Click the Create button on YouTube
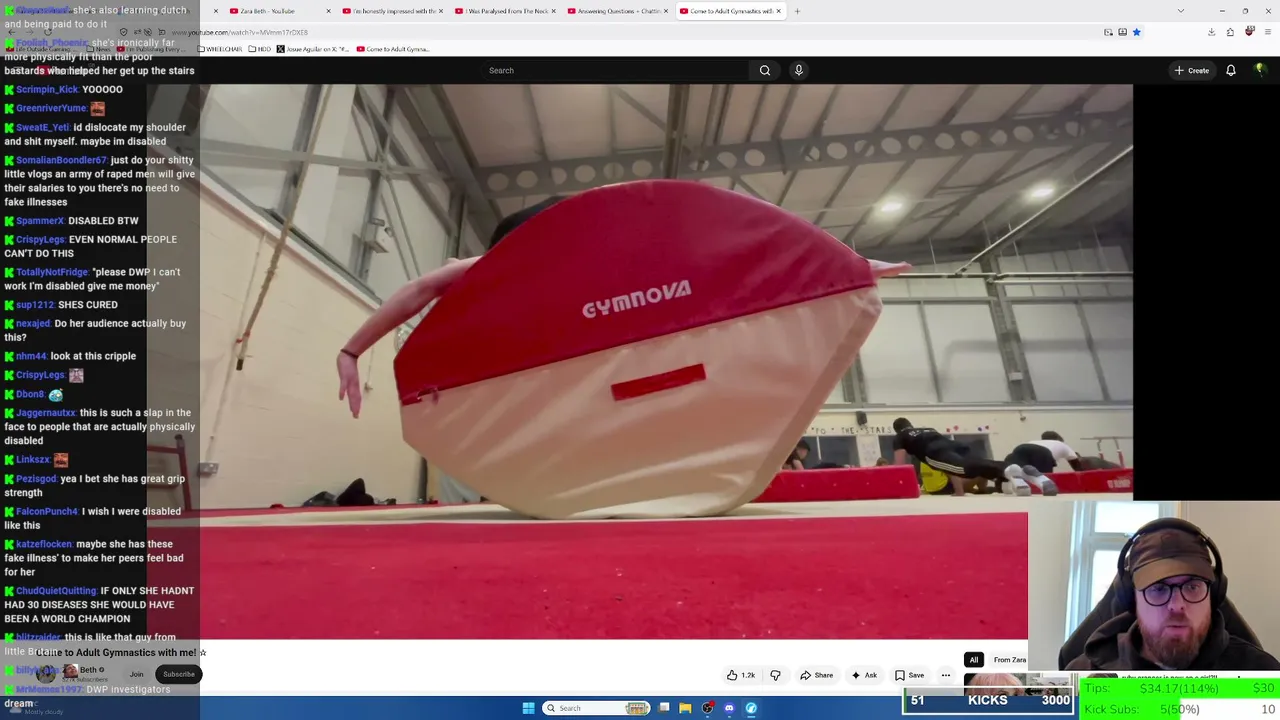The width and height of the screenshot is (1280, 720). pos(1192,70)
